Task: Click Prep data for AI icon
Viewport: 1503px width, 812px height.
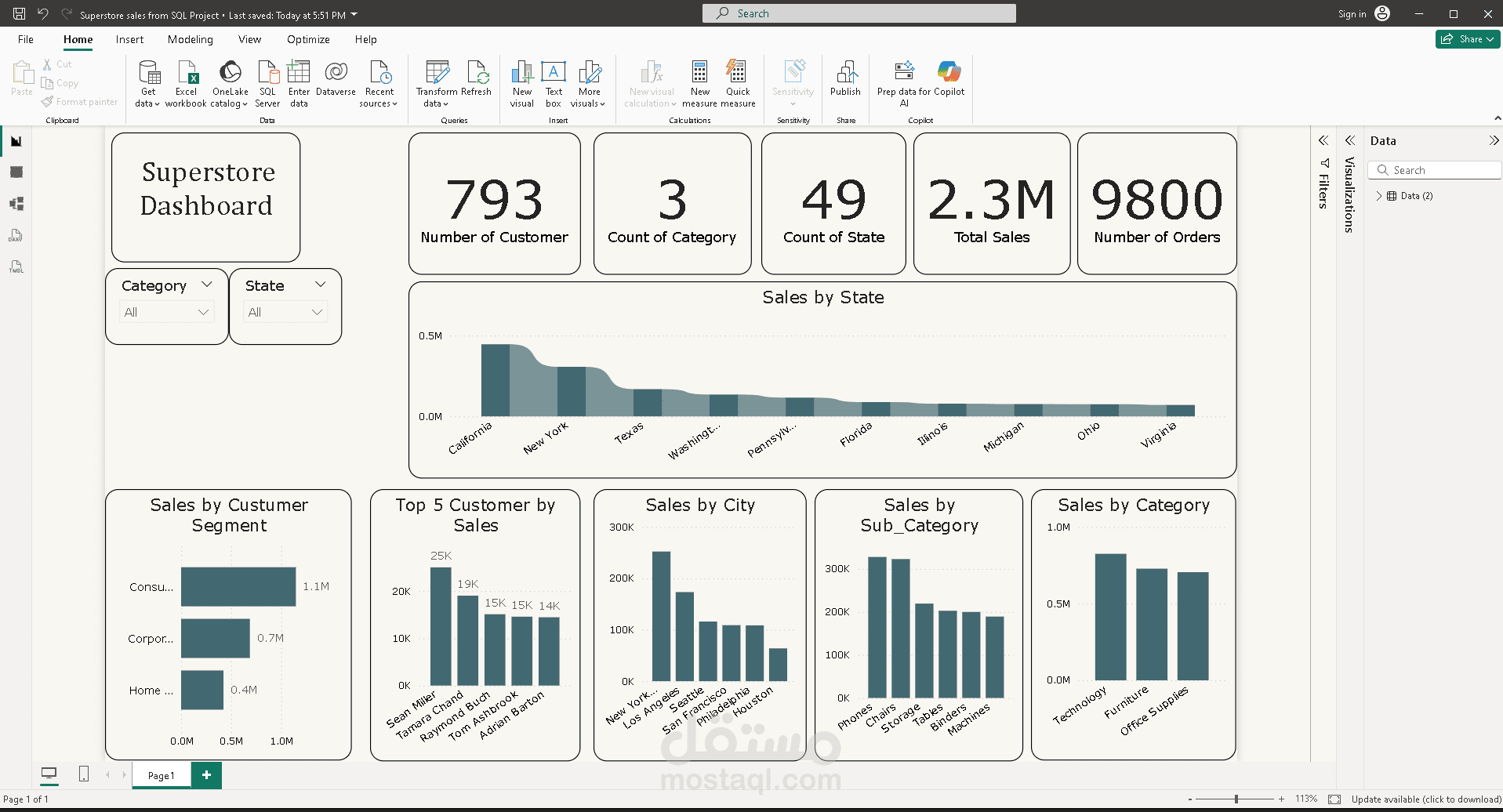Action: 904,72
